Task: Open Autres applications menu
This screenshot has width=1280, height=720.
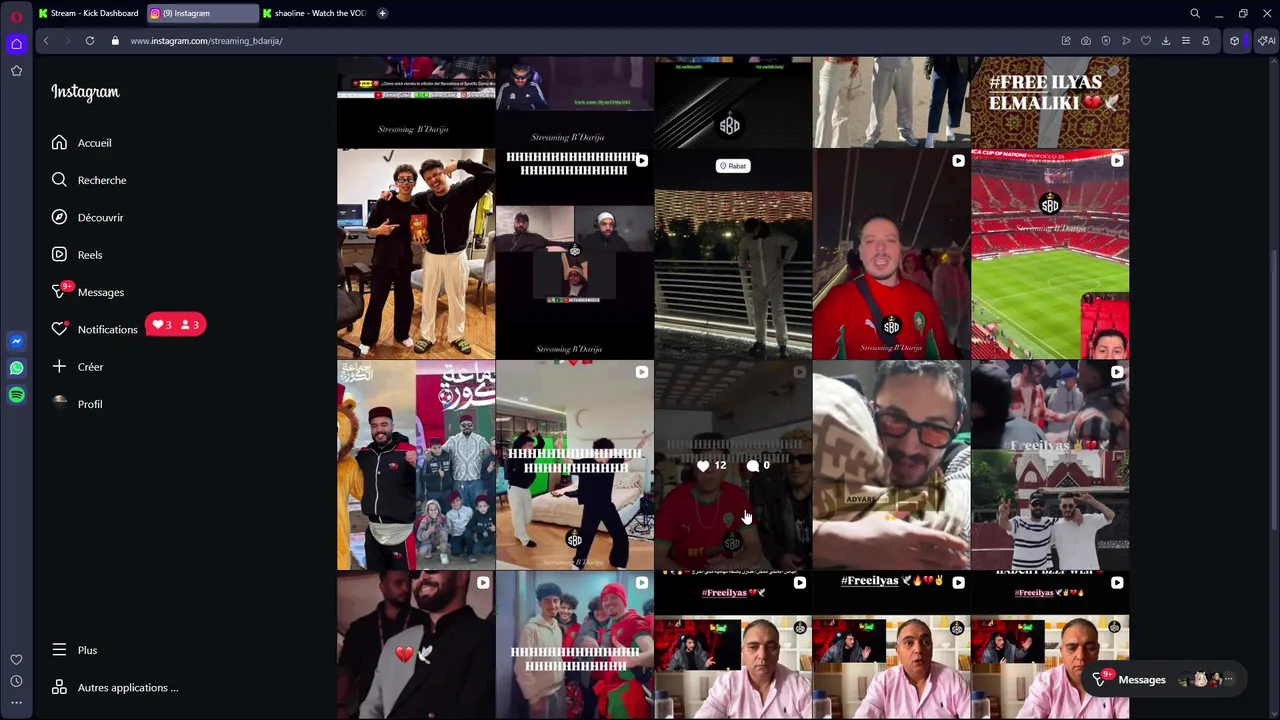Action: point(127,688)
